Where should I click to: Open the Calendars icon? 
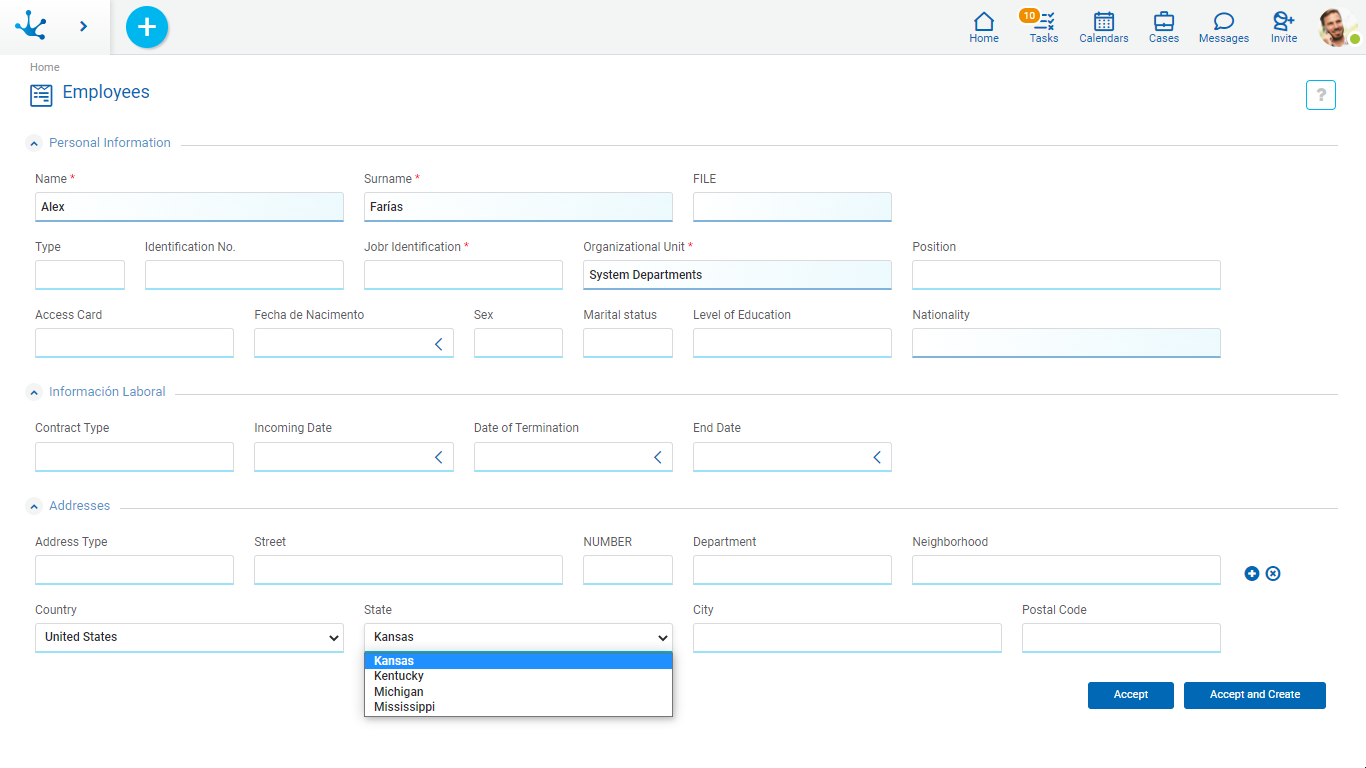1104,27
